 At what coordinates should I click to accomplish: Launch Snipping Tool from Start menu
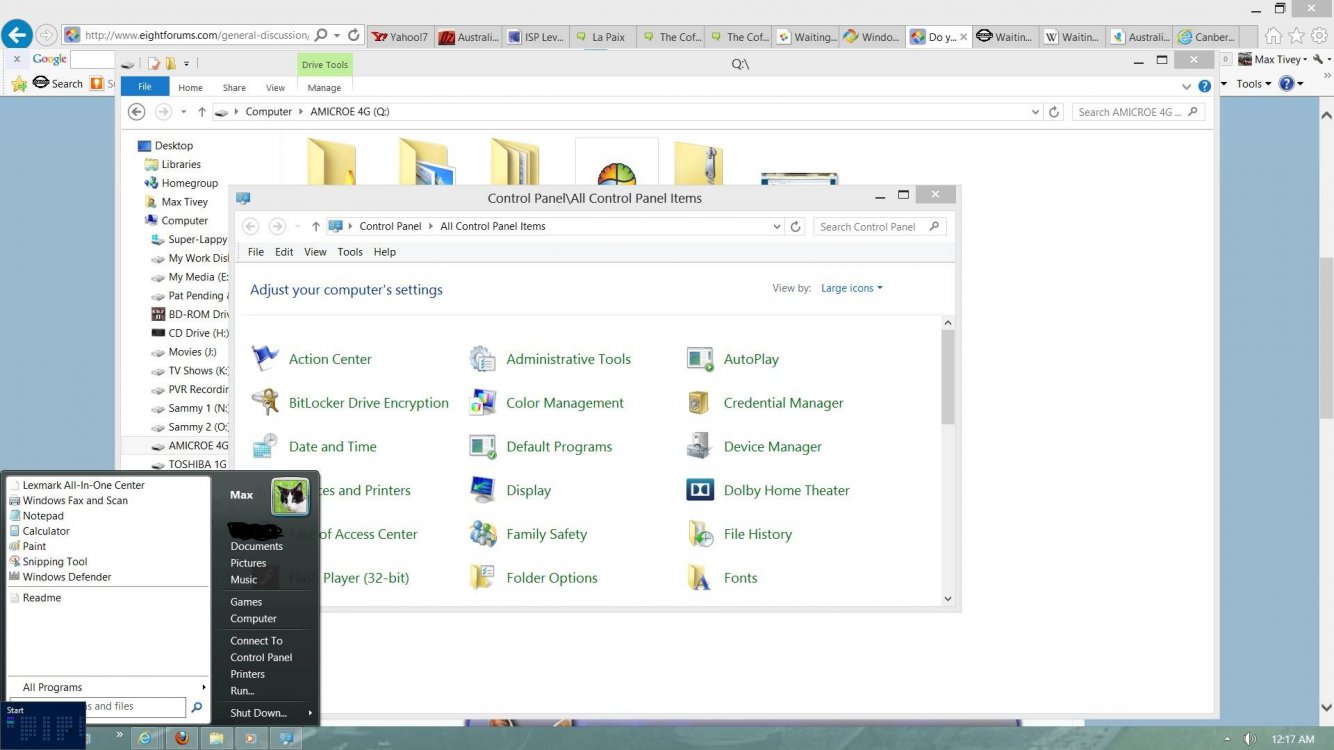(x=55, y=562)
